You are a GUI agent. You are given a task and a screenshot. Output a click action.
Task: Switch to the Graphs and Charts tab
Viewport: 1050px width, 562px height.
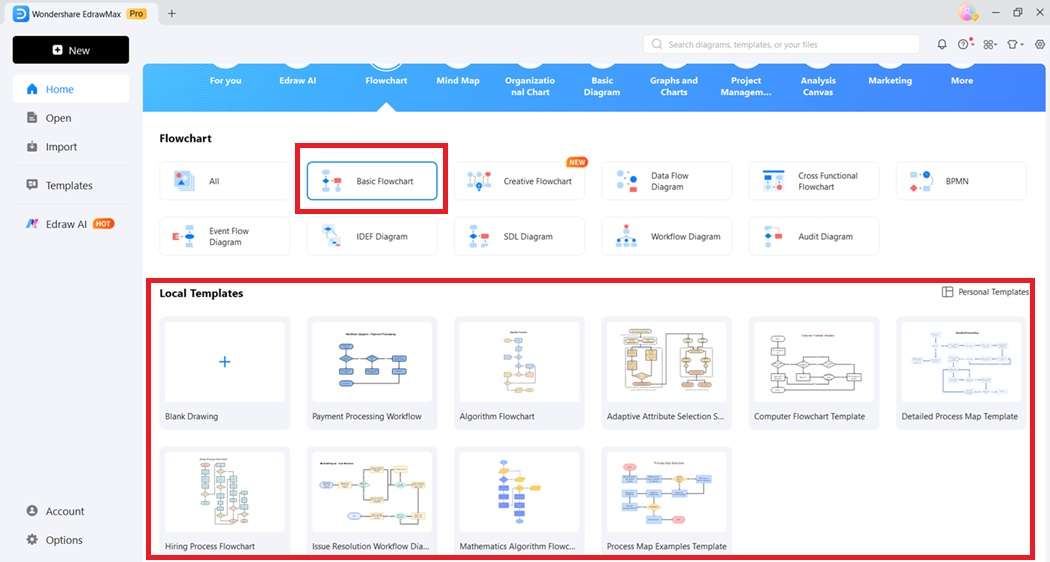(674, 86)
